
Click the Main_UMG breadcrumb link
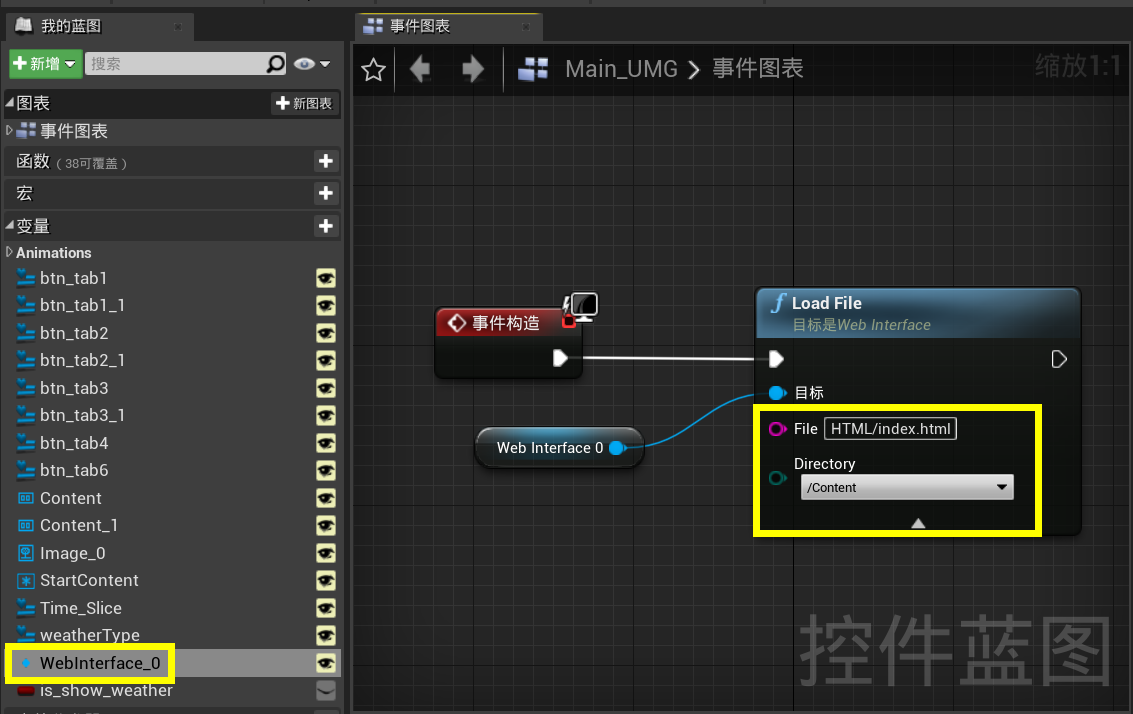coord(621,69)
